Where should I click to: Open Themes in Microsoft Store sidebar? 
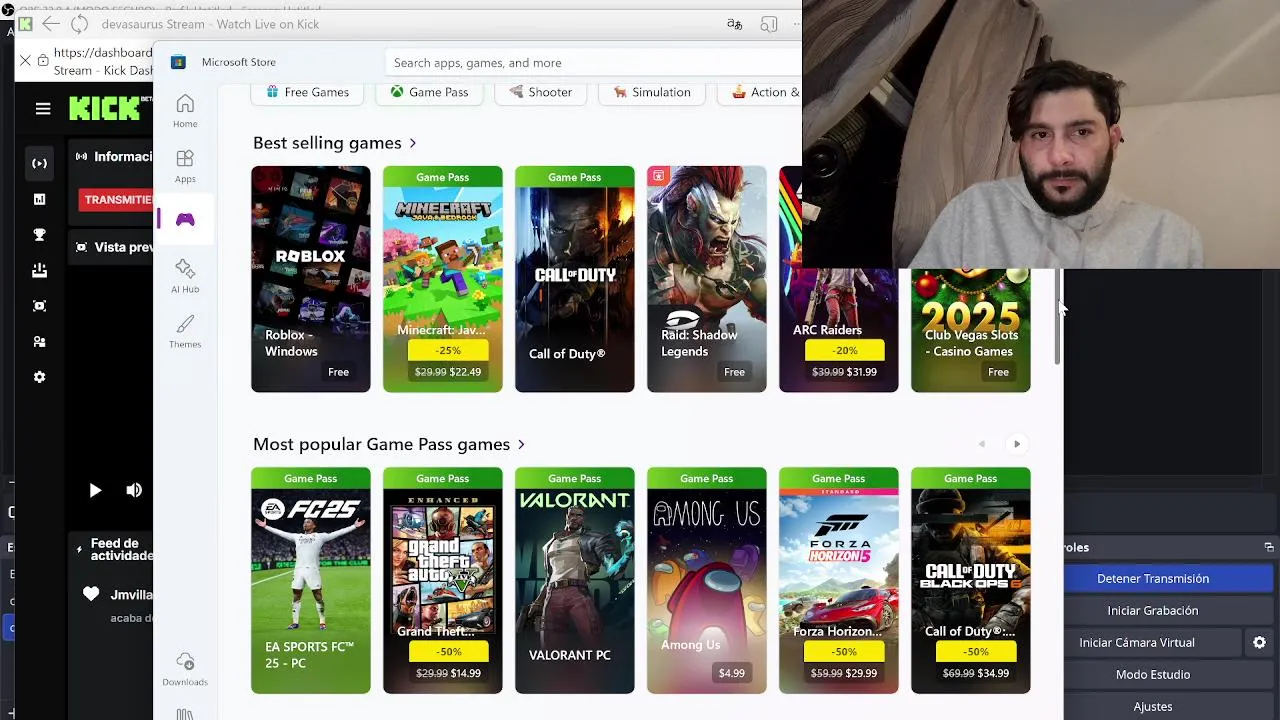coord(185,331)
